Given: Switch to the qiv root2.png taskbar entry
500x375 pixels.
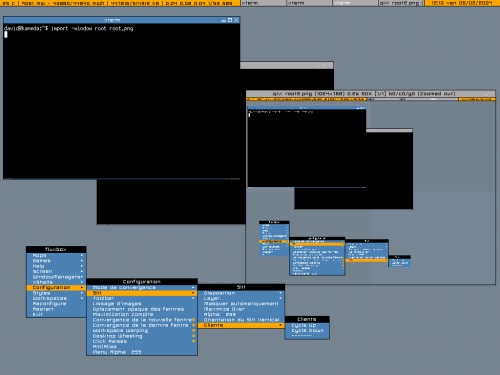Looking at the screenshot, I should click(x=401, y=3).
